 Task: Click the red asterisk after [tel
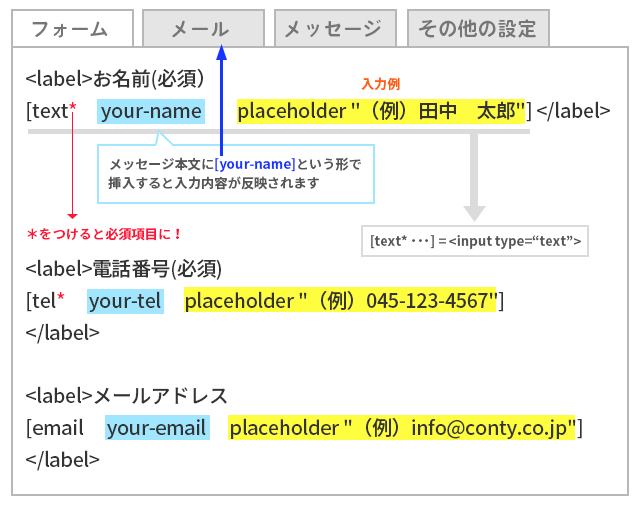60,301
